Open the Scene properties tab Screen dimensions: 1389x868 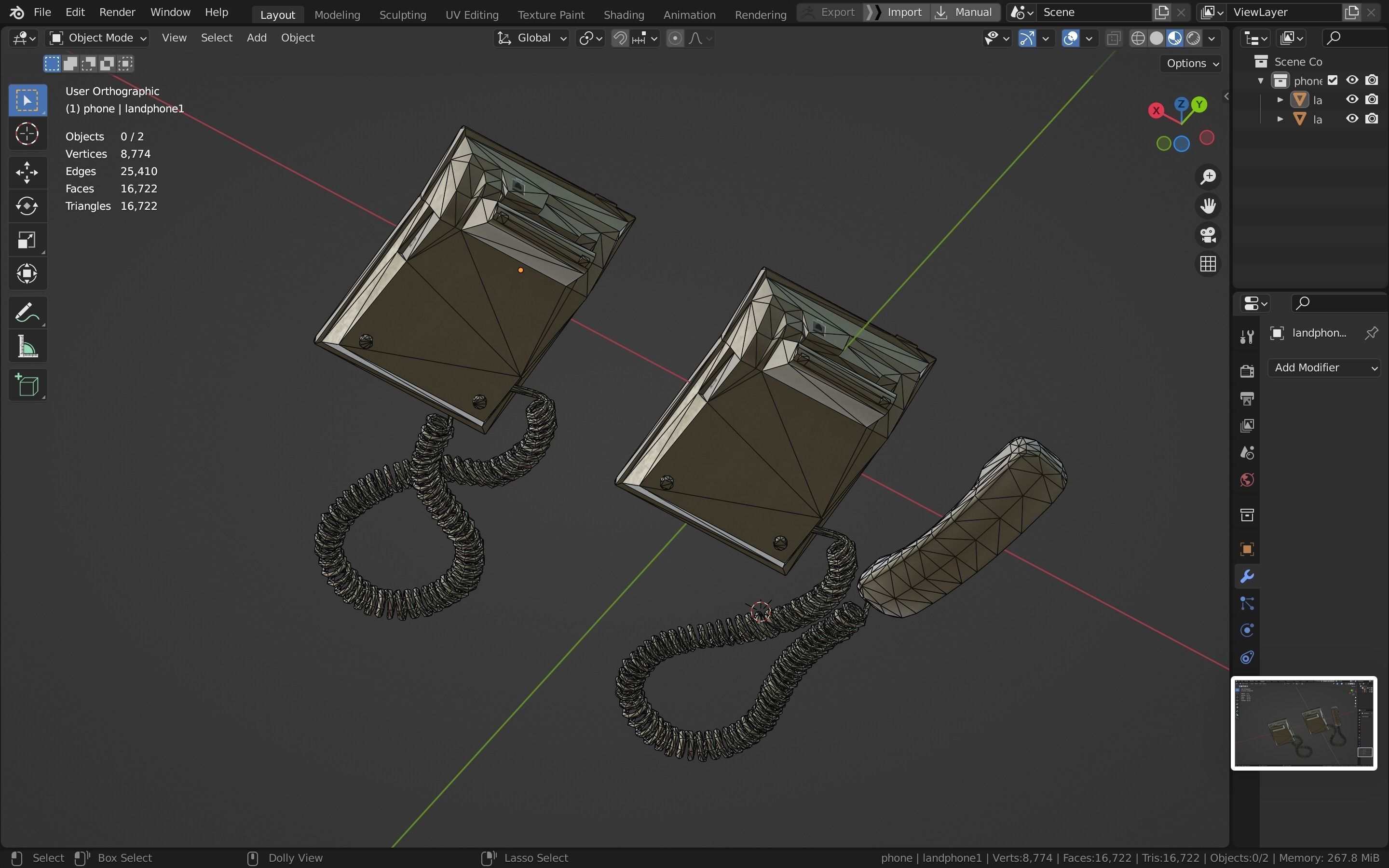click(x=1247, y=453)
